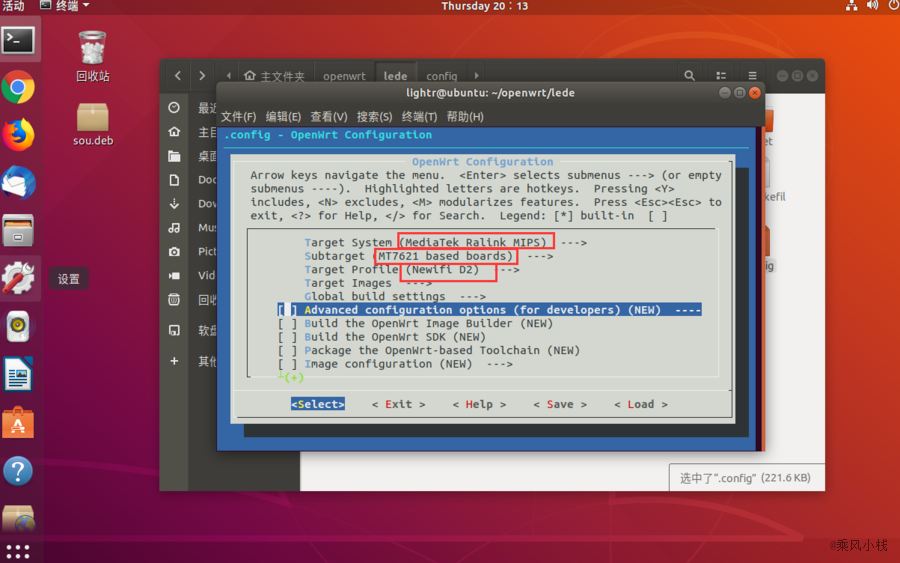Toggle Package the OpenWrt-based Toolchain checkbox

287,351
